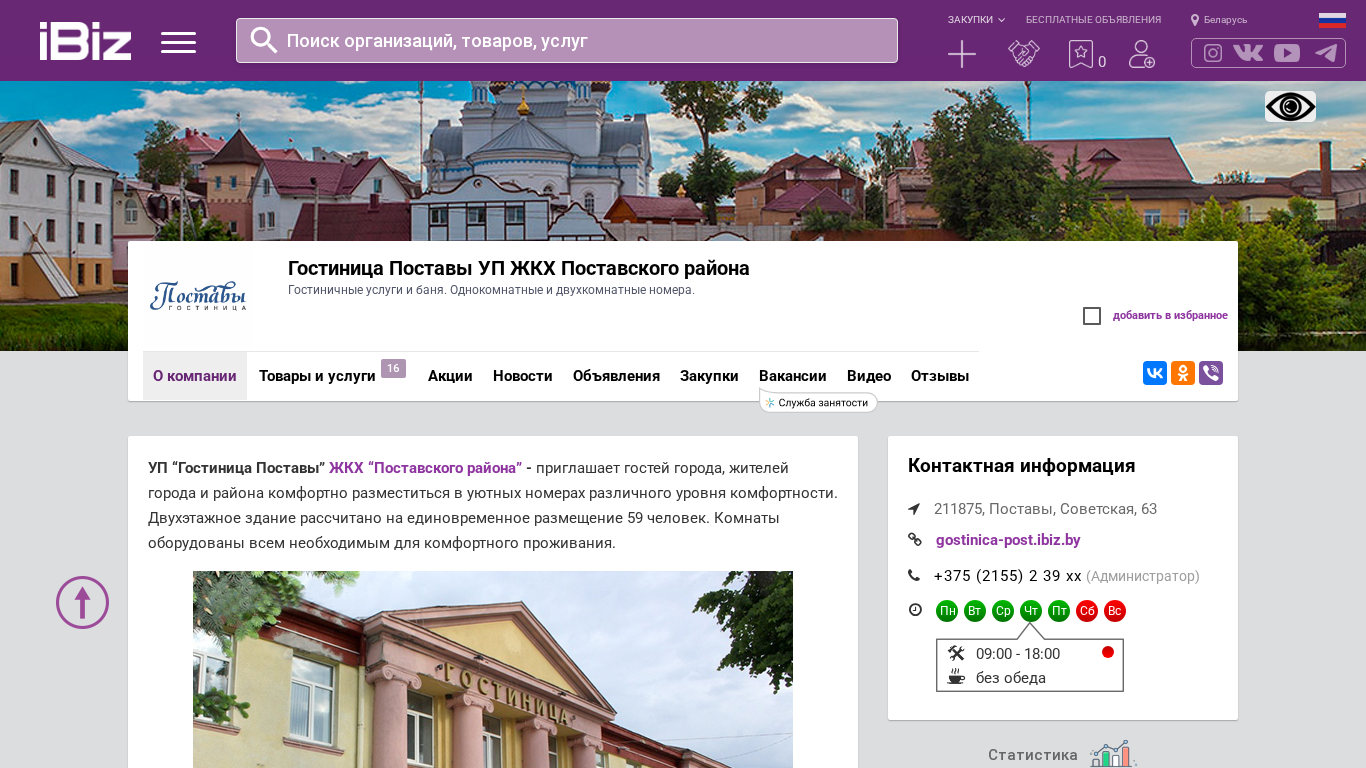The image size is (1366, 768).
Task: Open the Акции tab
Action: pyautogui.click(x=450, y=376)
